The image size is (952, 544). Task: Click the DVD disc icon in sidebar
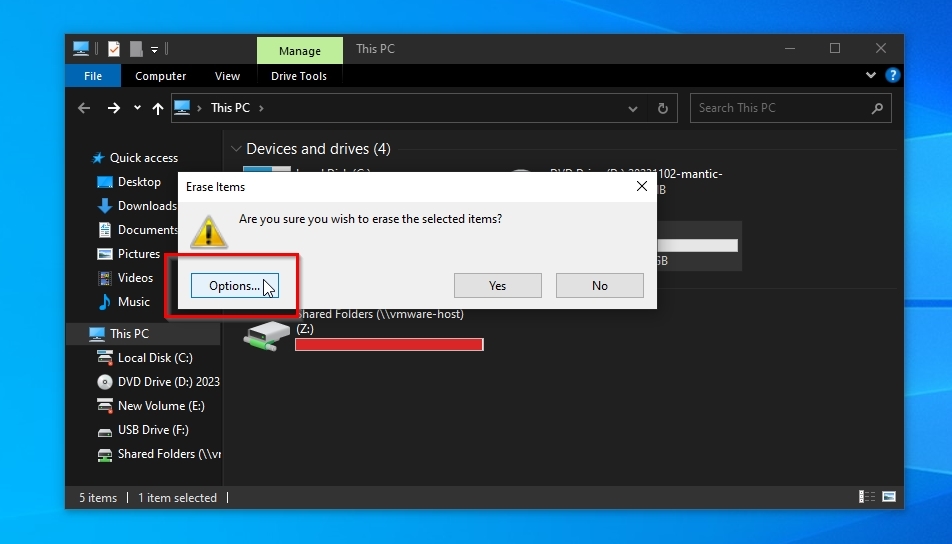coord(105,382)
